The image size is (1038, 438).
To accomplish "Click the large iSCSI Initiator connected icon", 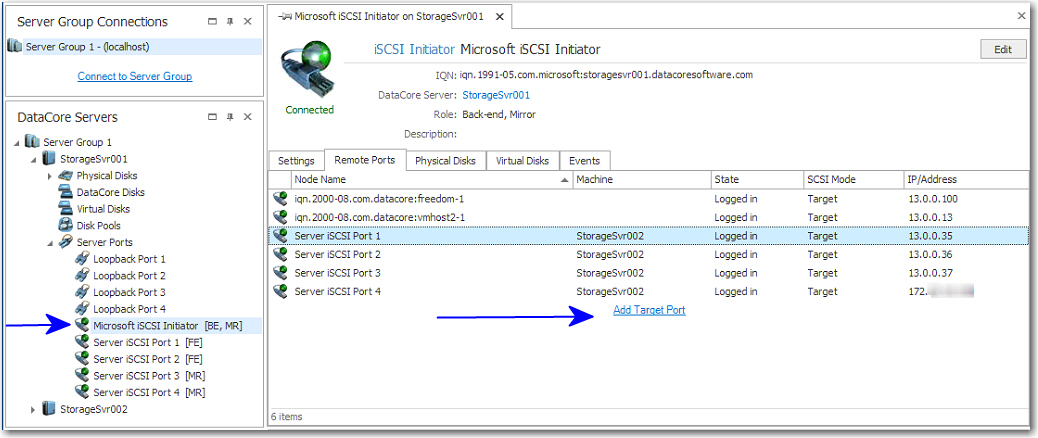I will tap(310, 69).
